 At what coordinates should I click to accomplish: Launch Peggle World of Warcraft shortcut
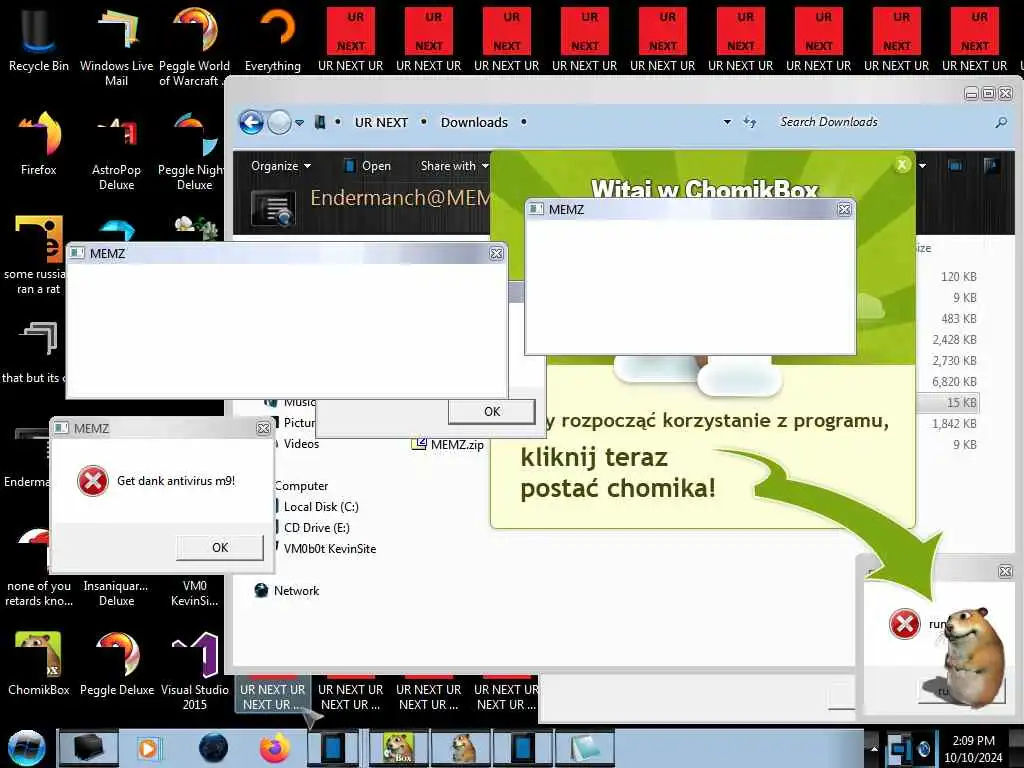coord(194,47)
